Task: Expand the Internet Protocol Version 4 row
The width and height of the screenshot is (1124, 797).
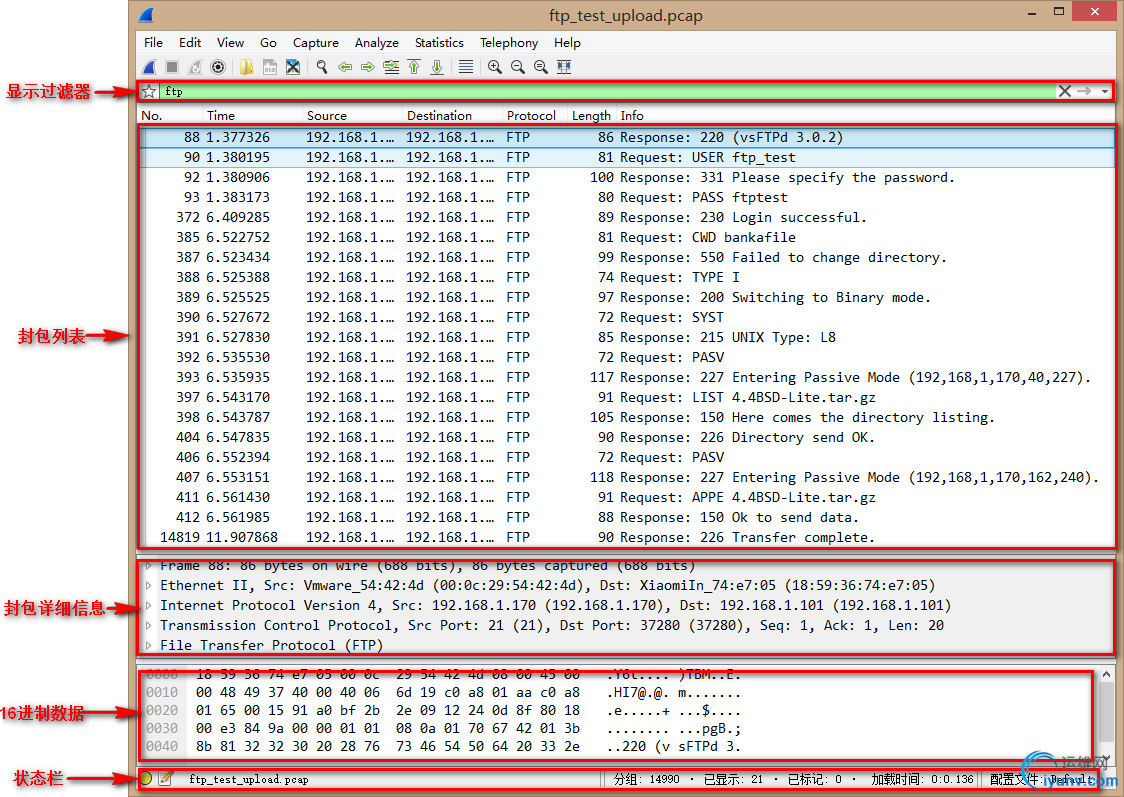Action: point(148,606)
